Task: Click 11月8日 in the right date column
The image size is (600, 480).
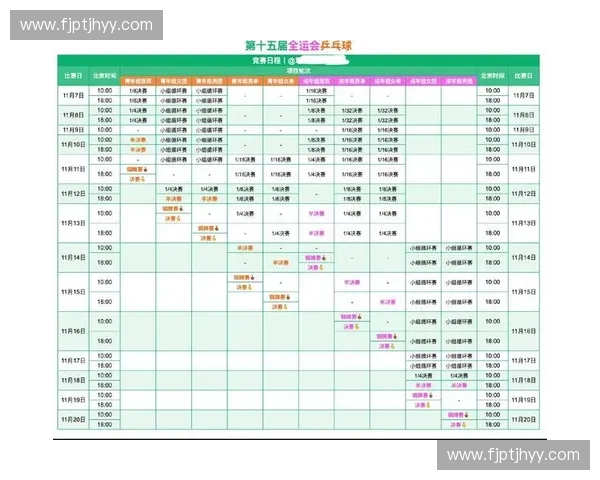Action: pos(523,115)
